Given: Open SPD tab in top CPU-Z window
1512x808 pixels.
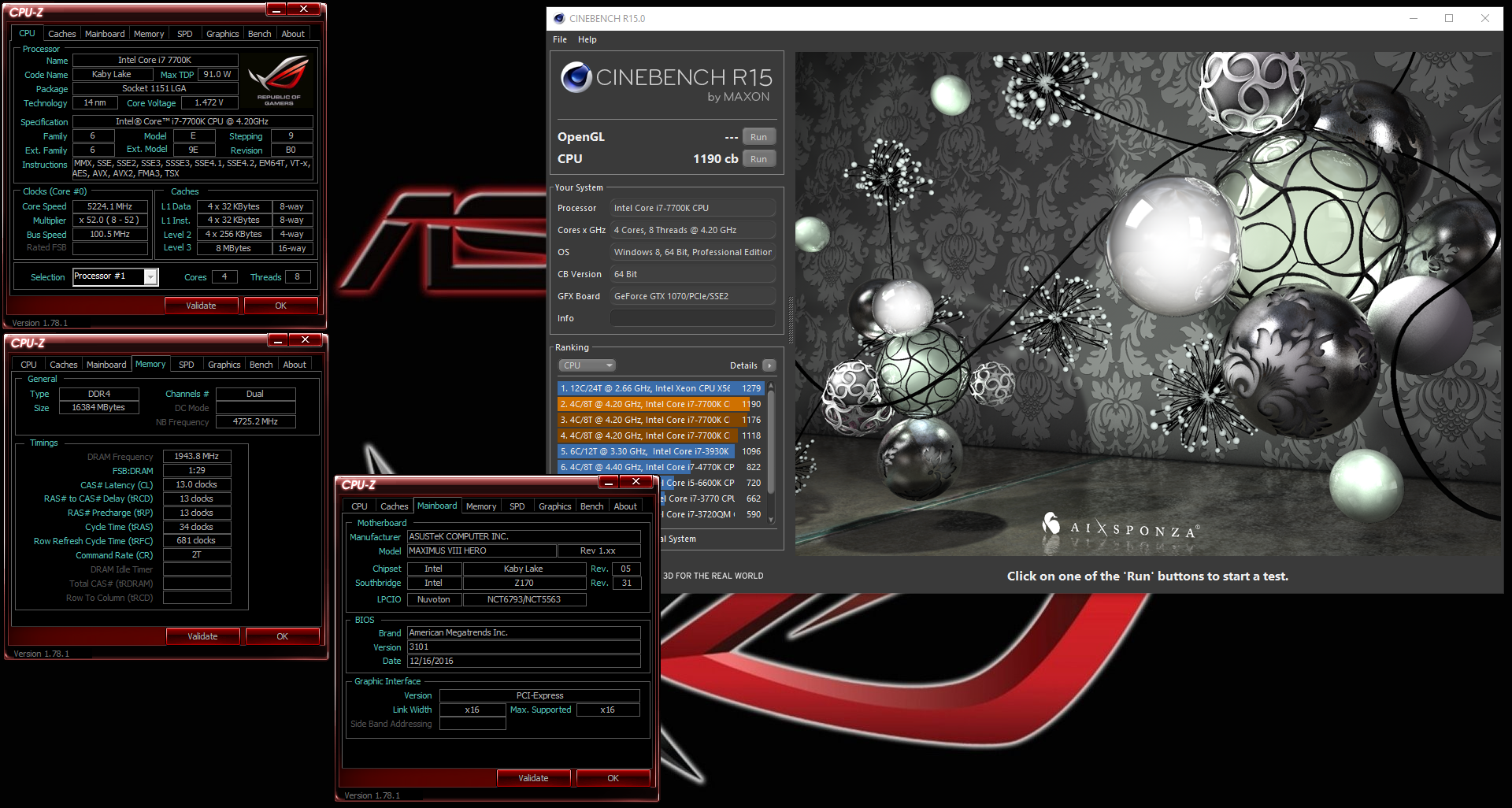Looking at the screenshot, I should tap(185, 34).
